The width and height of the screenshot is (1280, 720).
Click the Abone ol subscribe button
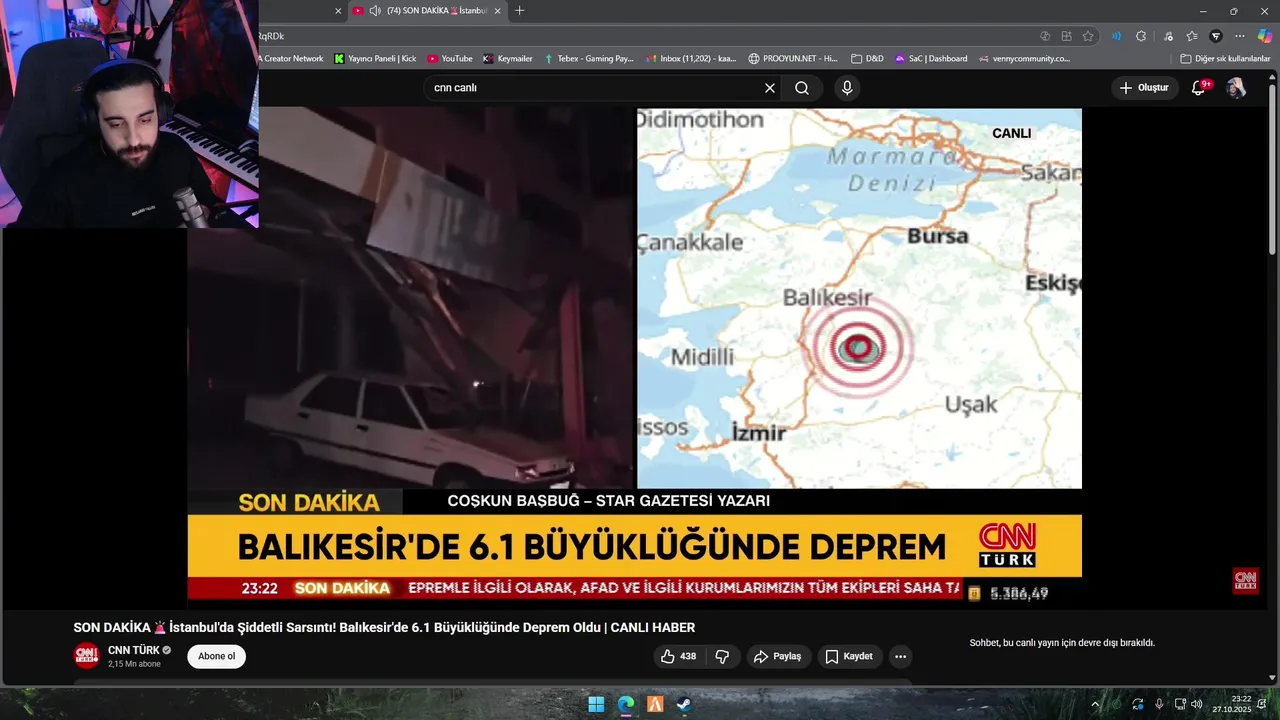pyautogui.click(x=216, y=656)
